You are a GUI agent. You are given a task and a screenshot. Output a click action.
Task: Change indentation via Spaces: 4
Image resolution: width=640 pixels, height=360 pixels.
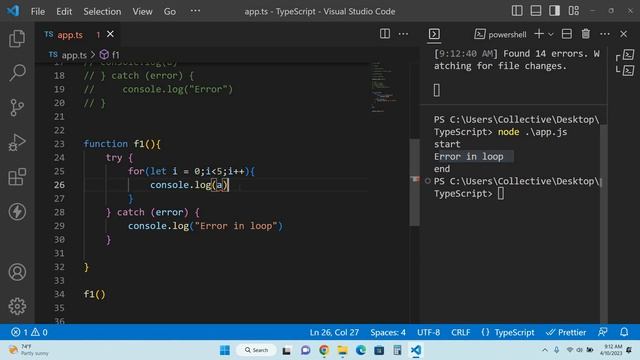click(388, 332)
